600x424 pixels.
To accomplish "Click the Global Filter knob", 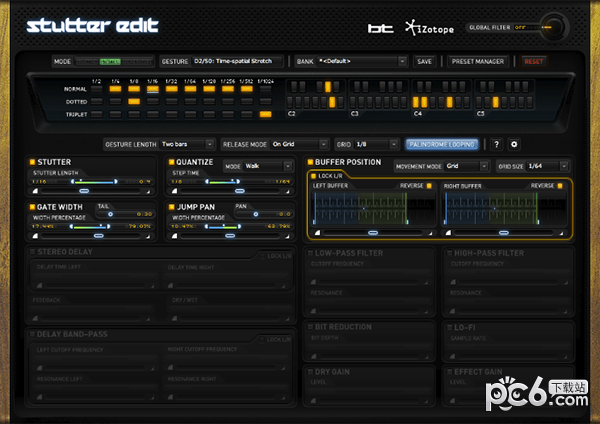I will coord(554,28).
